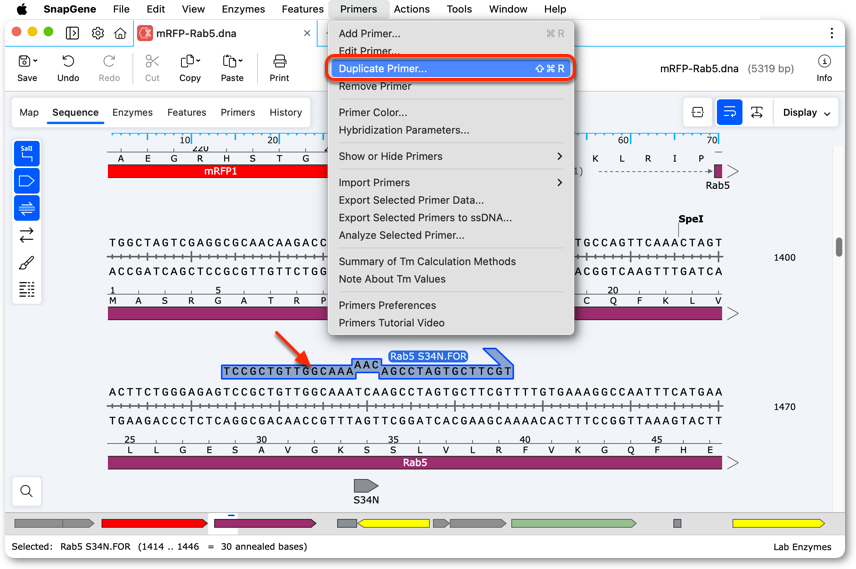Switch to the Features tab
Viewport: 856px width, 569px height.
coord(187,112)
